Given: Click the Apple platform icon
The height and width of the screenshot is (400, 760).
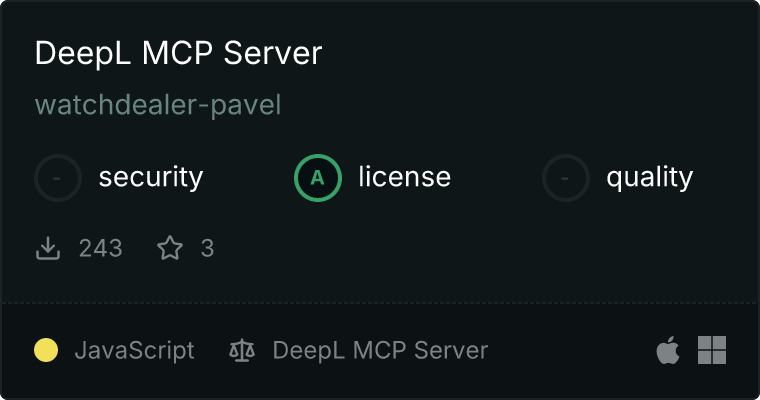Looking at the screenshot, I should (x=668, y=350).
